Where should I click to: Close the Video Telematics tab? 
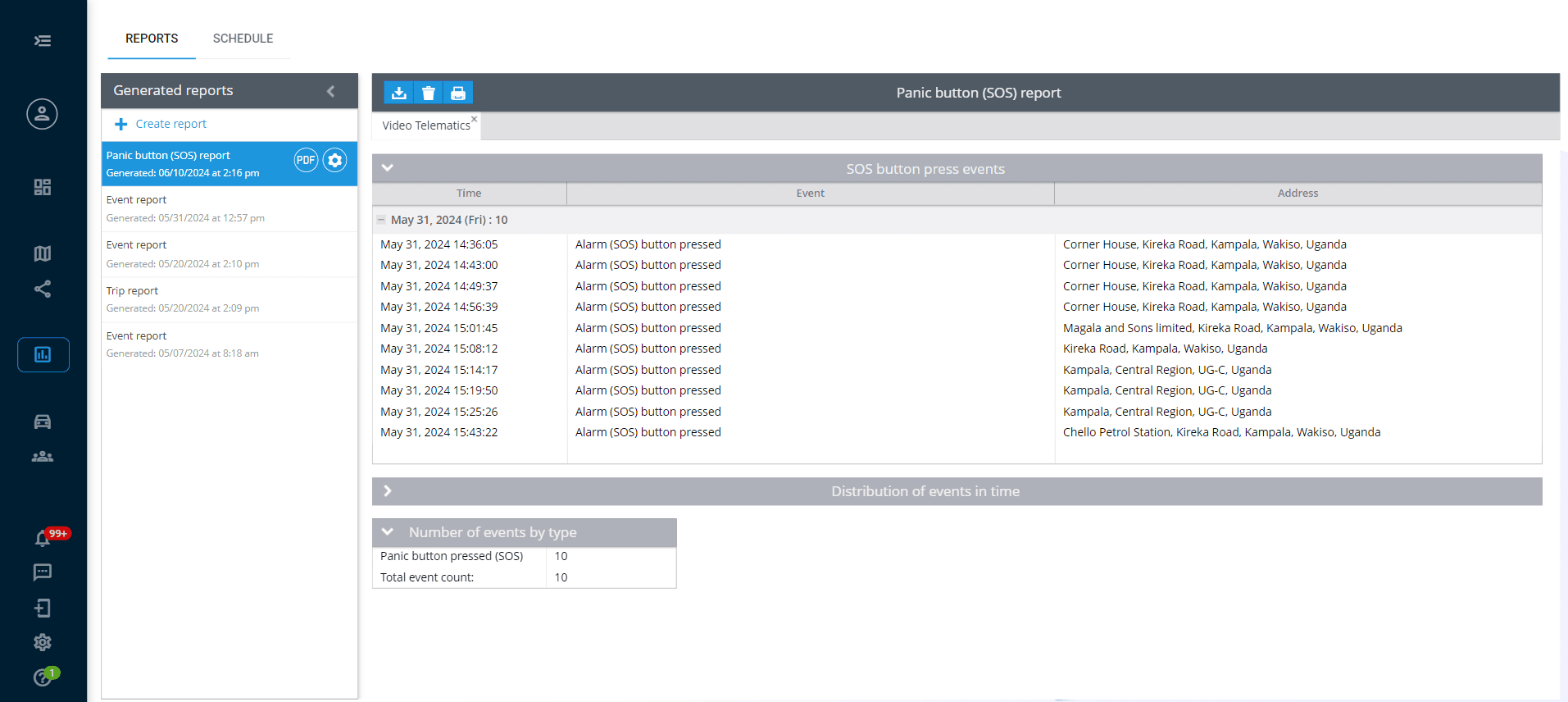[x=474, y=119]
